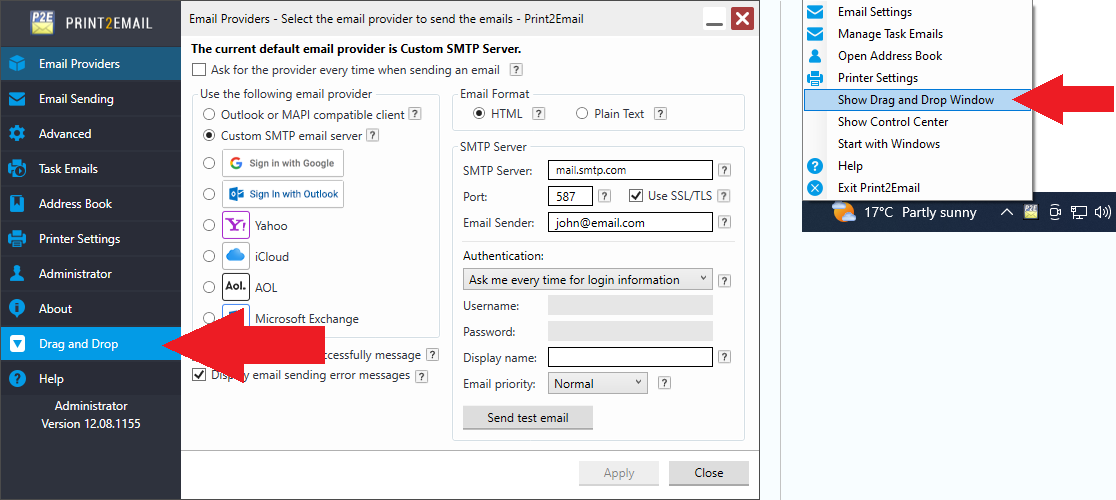The width and height of the screenshot is (1116, 500).
Task: Click help icon next to Custom SMTP email server
Action: 372,135
